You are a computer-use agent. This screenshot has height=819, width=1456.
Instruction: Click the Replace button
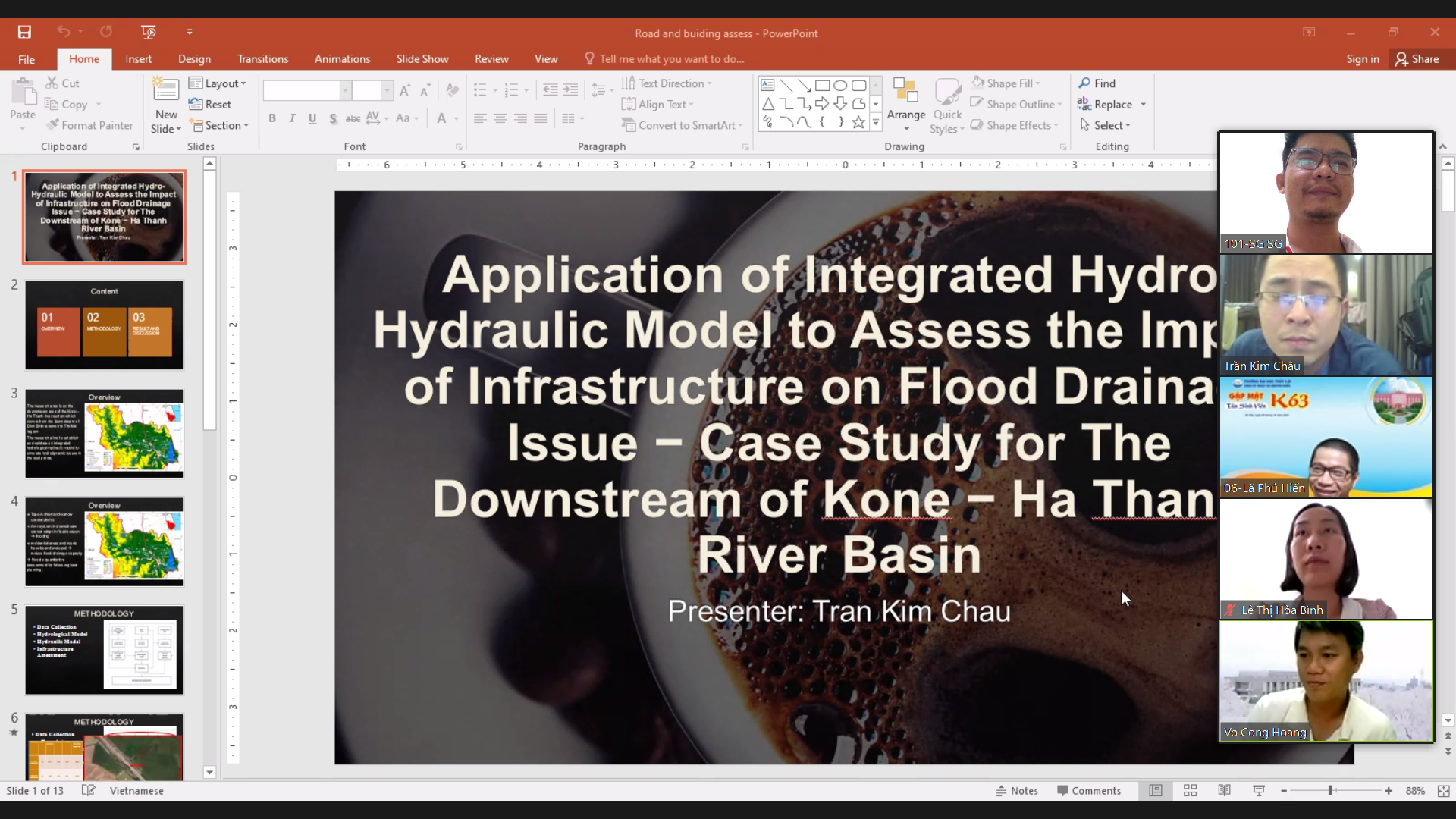(x=1106, y=104)
